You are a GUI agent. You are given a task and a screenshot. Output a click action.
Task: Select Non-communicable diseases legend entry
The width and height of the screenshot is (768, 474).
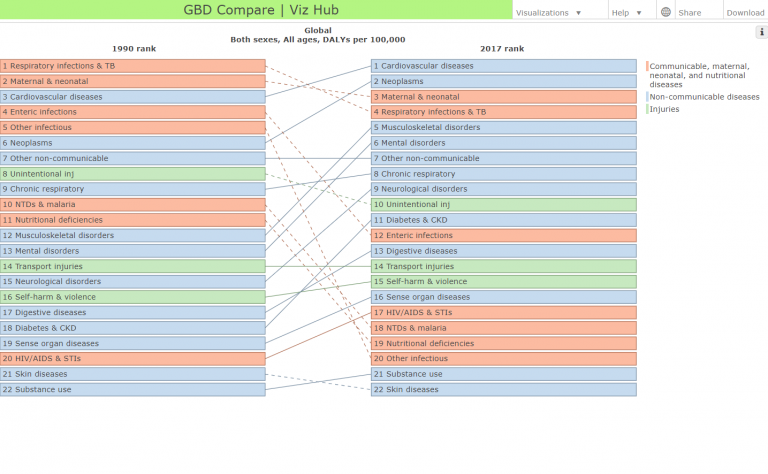[x=704, y=97]
